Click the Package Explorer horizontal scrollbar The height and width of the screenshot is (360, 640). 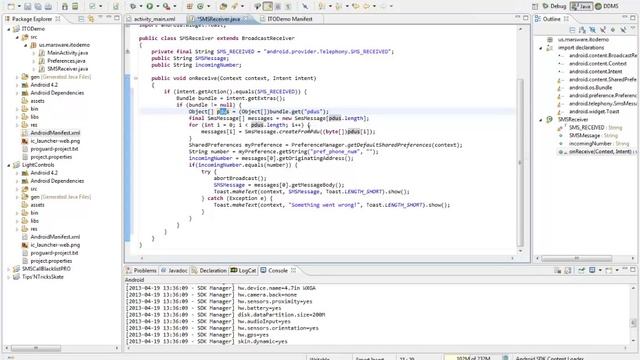pyautogui.click(x=36, y=348)
